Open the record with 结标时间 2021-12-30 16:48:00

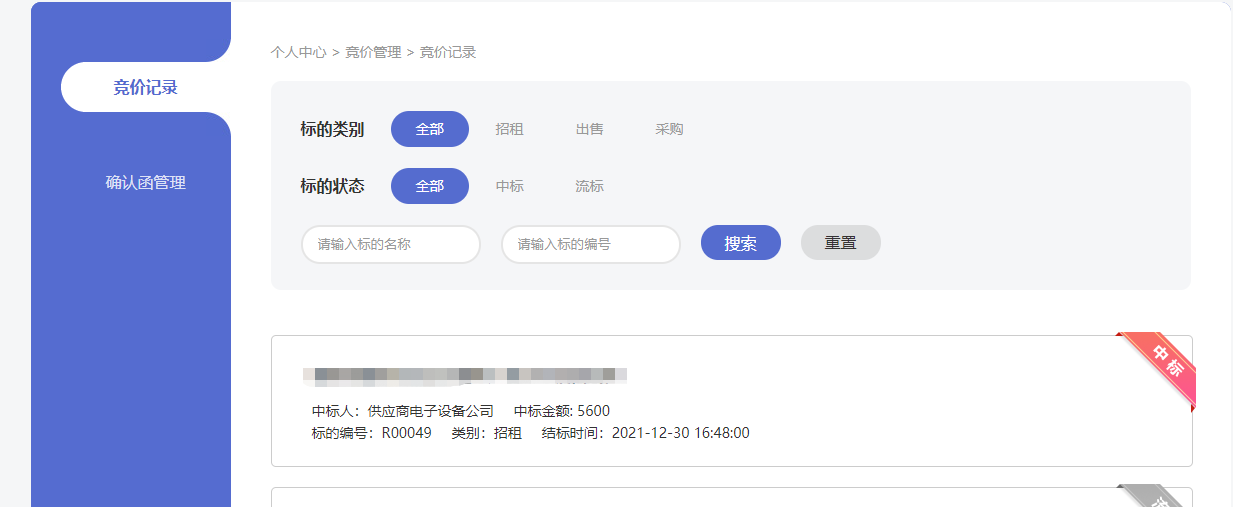680,433
